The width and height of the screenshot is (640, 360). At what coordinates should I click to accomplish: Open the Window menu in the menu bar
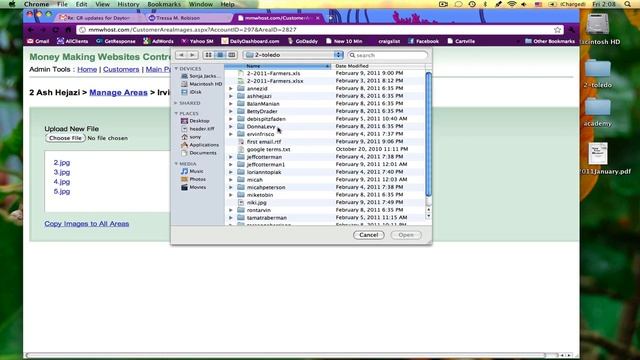[x=200, y=4]
